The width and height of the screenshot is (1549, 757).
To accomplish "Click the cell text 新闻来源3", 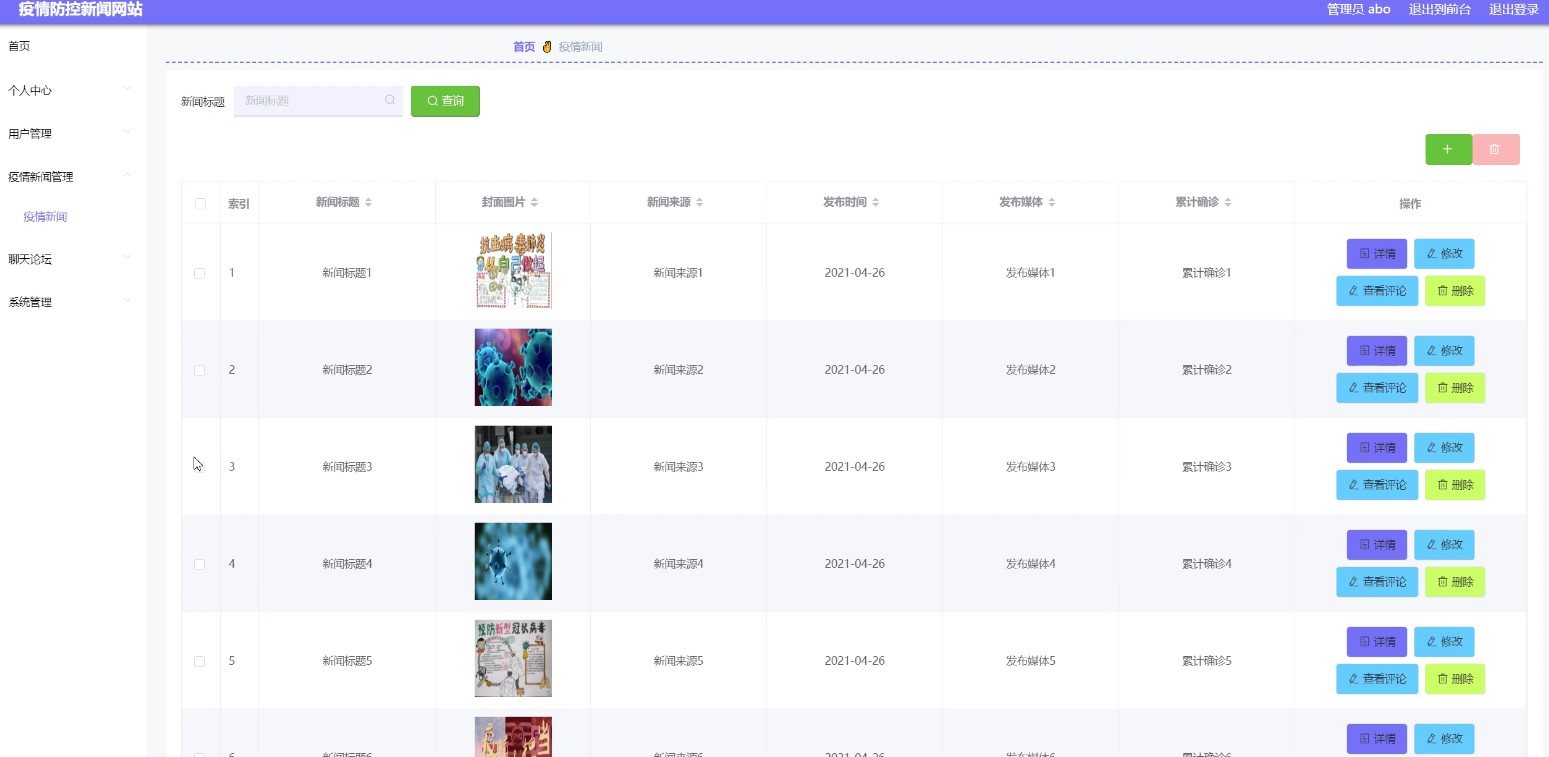I will point(678,467).
